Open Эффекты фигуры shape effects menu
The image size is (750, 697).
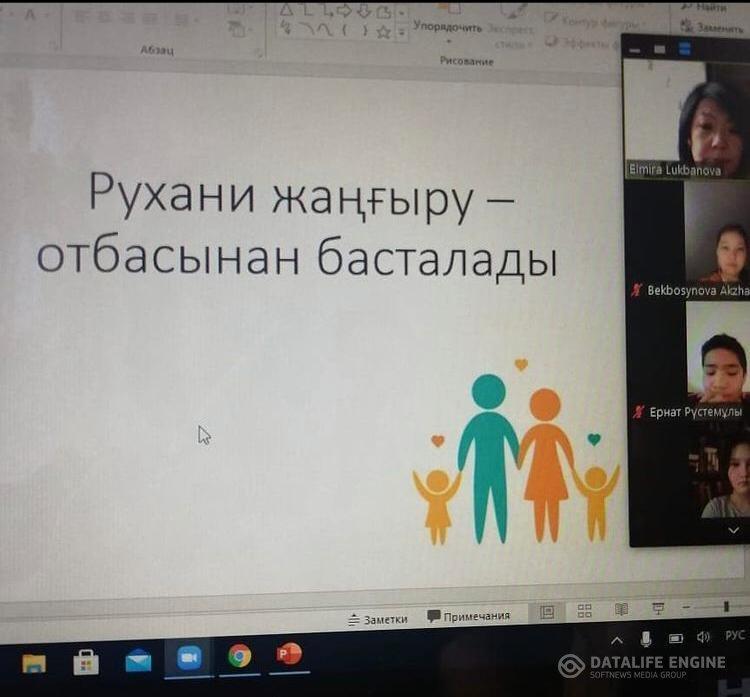coord(584,43)
